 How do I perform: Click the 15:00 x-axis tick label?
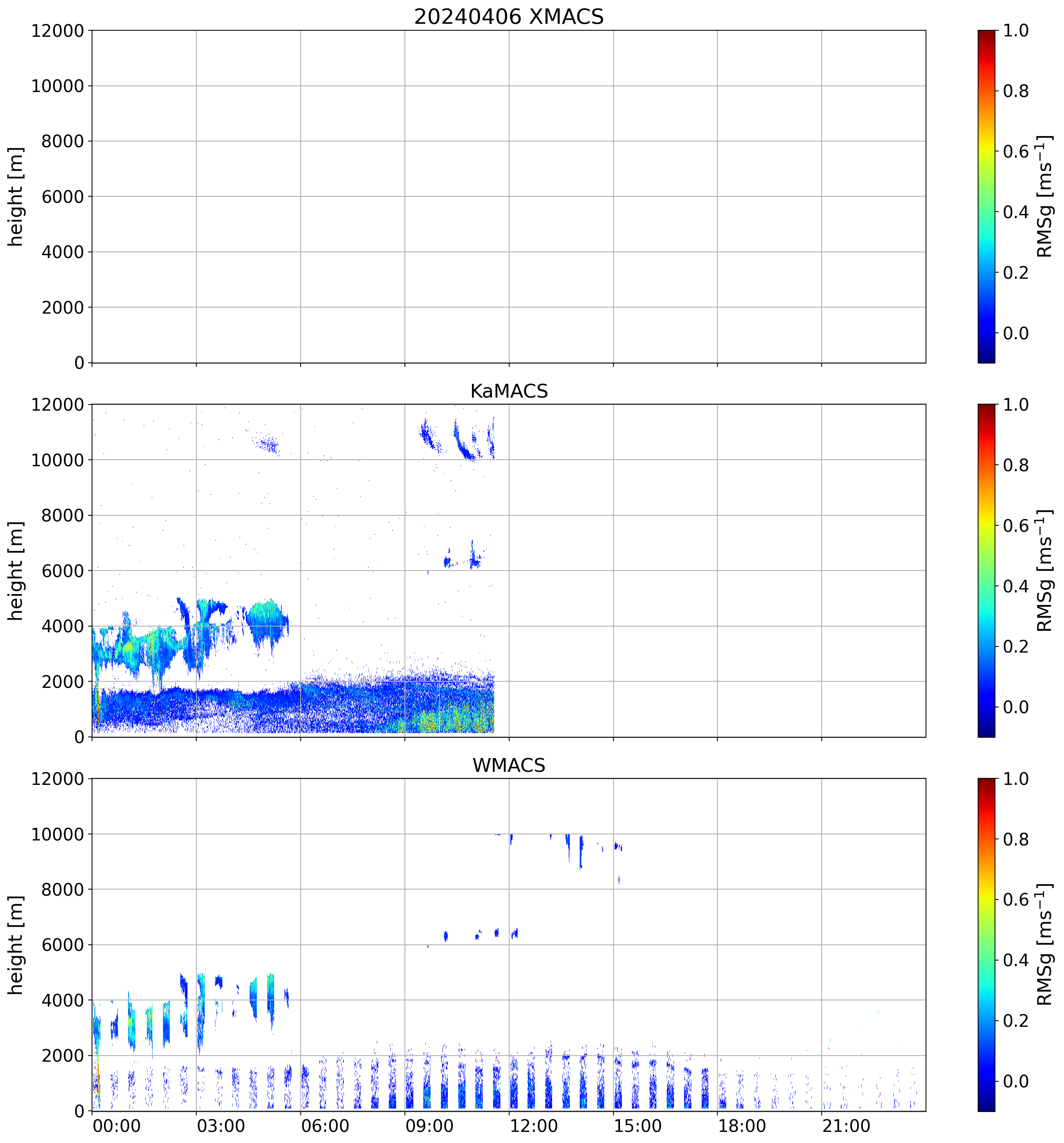click(638, 1125)
